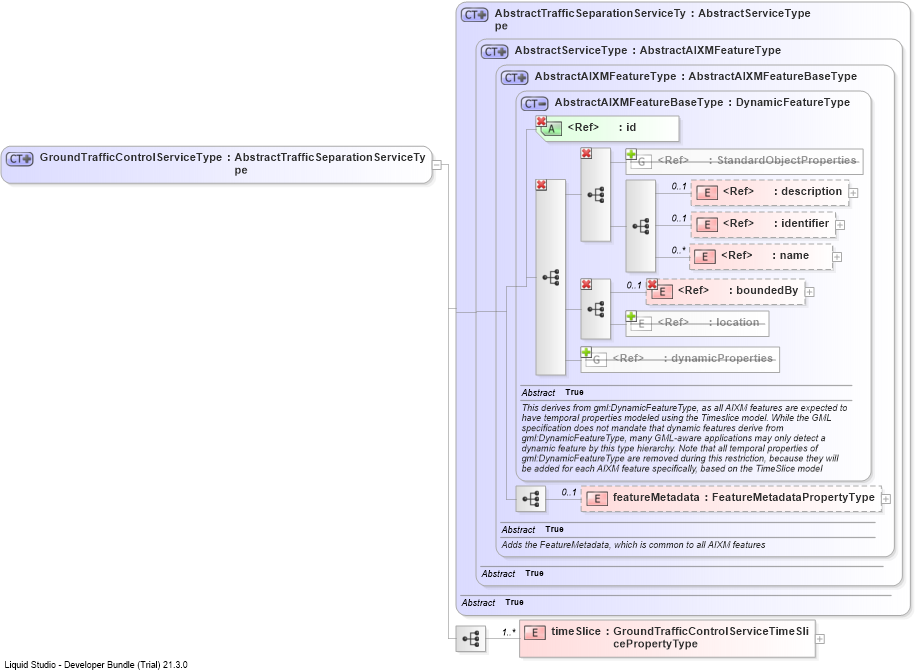Click the DynamicFeatureType derivation annotation text
The image size is (915, 670).
pos(684,438)
